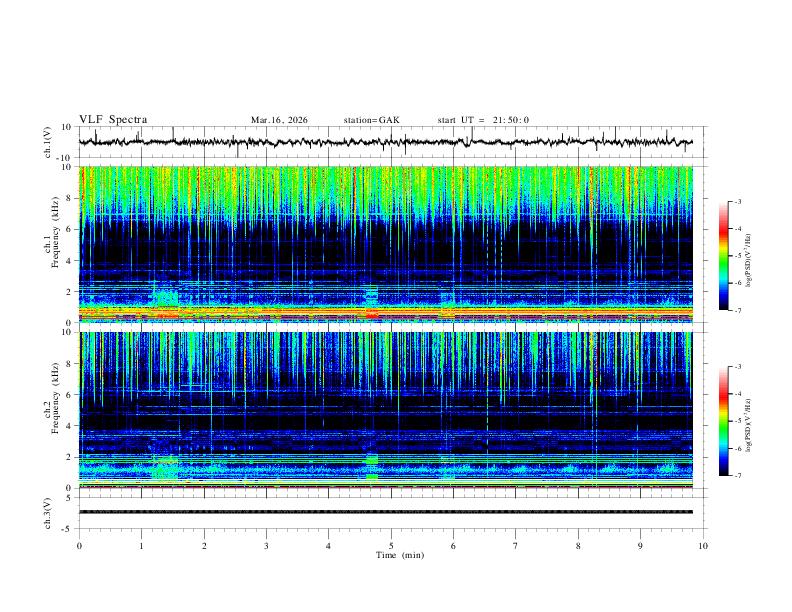Click time axis tick label 9
The image size is (792, 612).
coord(640,546)
